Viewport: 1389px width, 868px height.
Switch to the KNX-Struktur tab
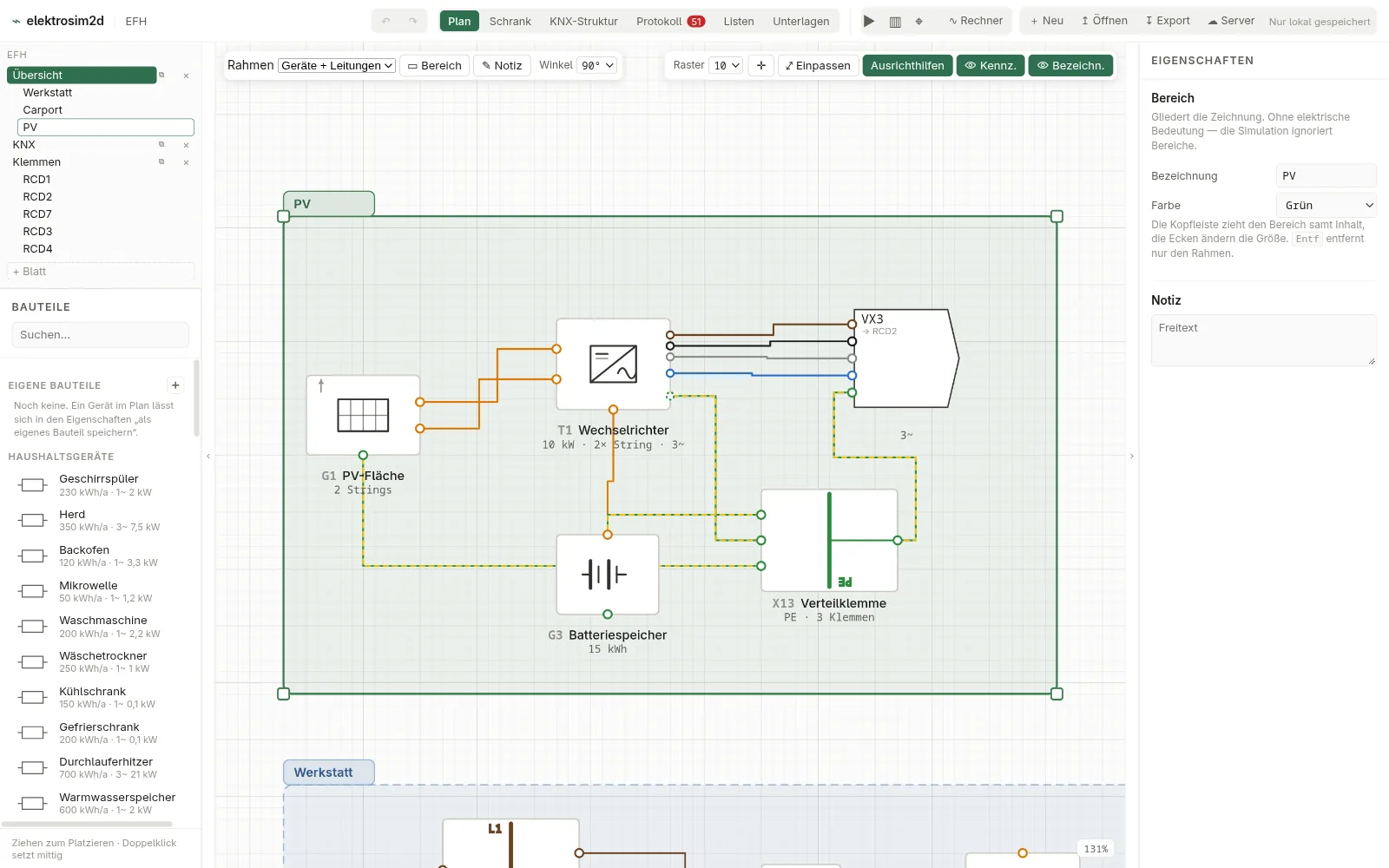(583, 21)
